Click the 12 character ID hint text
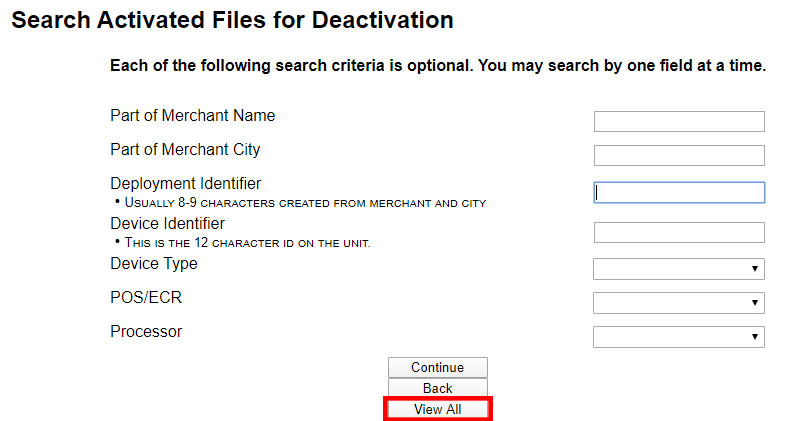This screenshot has height=421, width=804. point(247,243)
